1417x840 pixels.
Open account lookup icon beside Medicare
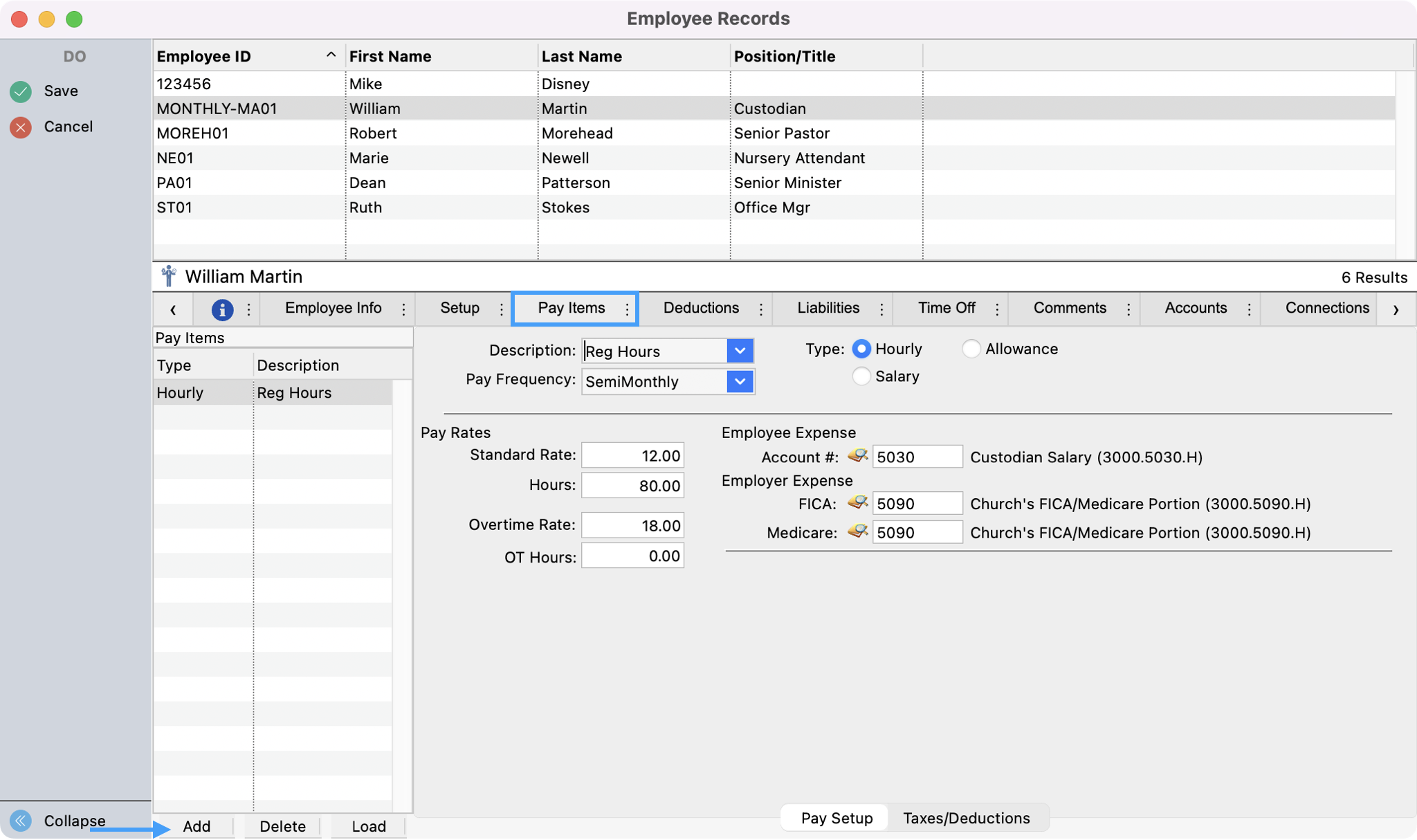857,531
